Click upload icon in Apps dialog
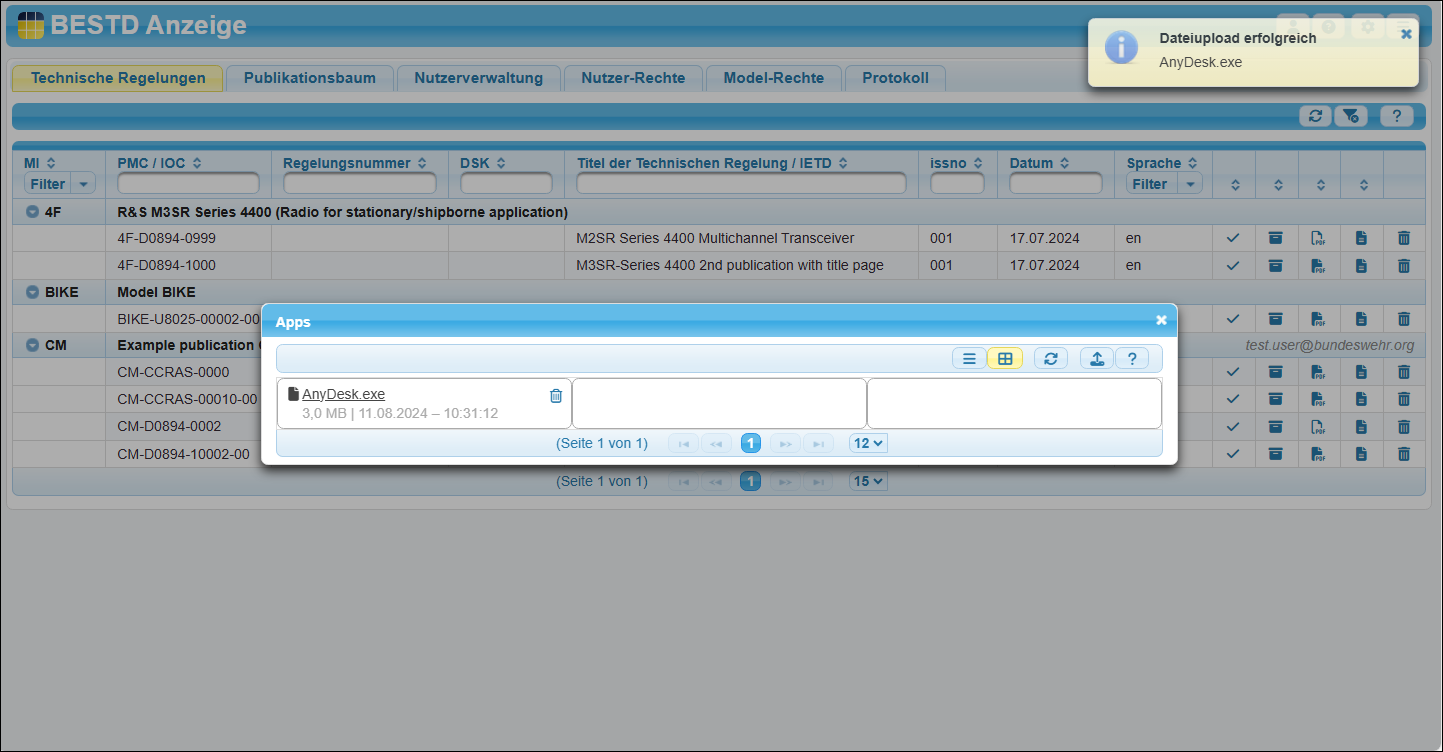1443x752 pixels. (1097, 359)
